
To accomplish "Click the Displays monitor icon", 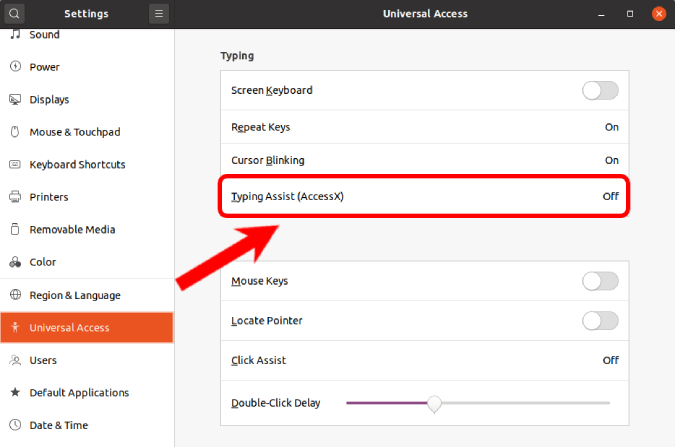I will click(15, 99).
